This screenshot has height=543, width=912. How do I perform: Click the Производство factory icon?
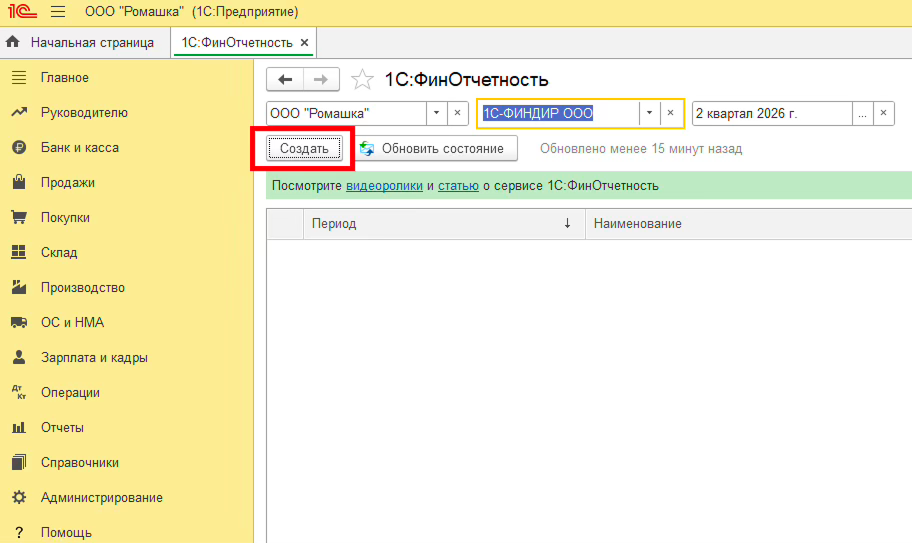pos(19,287)
